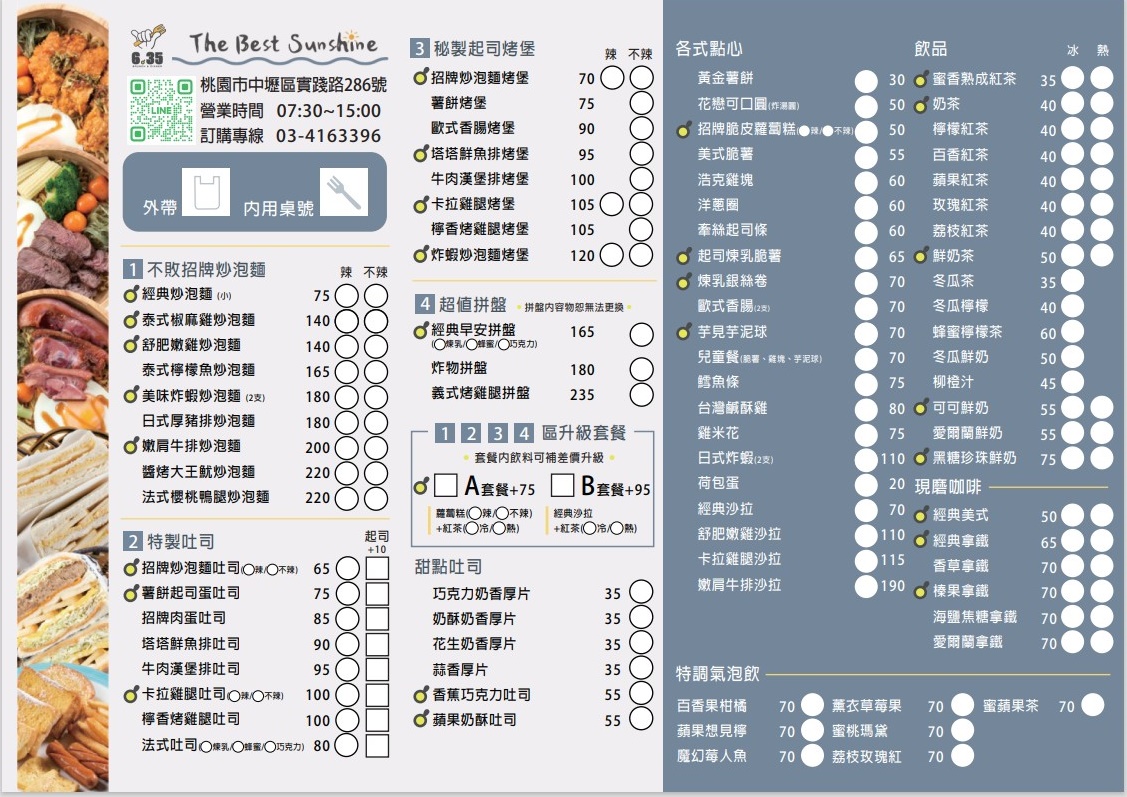Click the fork icon beside 內用桌號
This screenshot has width=1127, height=797.
(x=343, y=190)
